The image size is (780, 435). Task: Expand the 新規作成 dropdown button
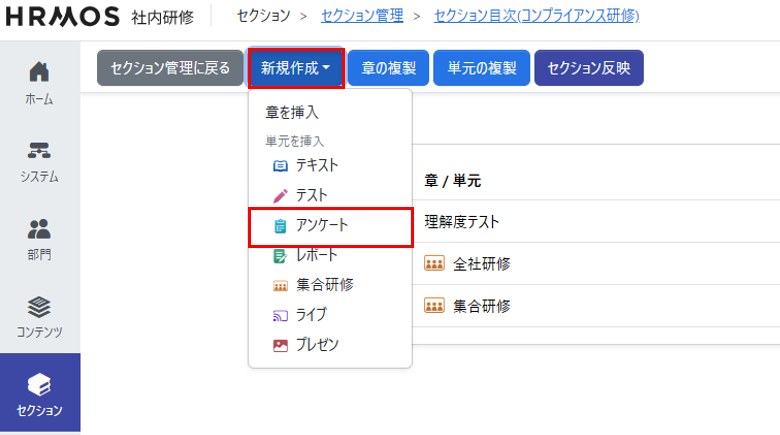click(296, 68)
